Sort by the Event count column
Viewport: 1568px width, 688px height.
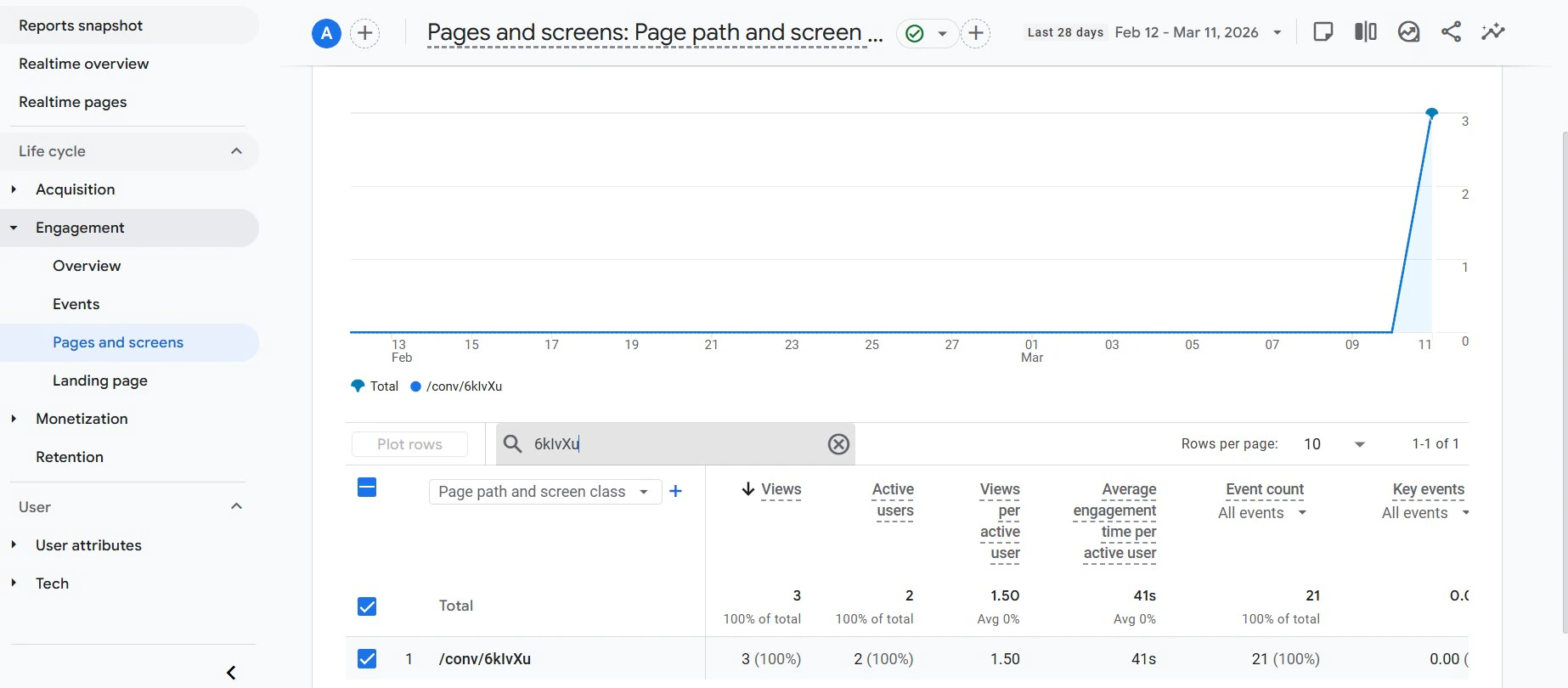click(1265, 489)
